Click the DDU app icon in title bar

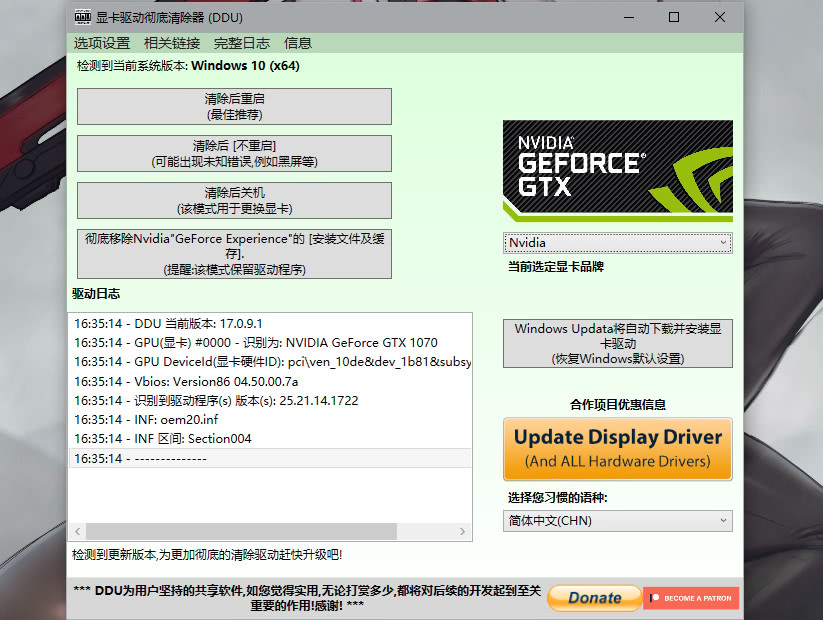pos(83,17)
